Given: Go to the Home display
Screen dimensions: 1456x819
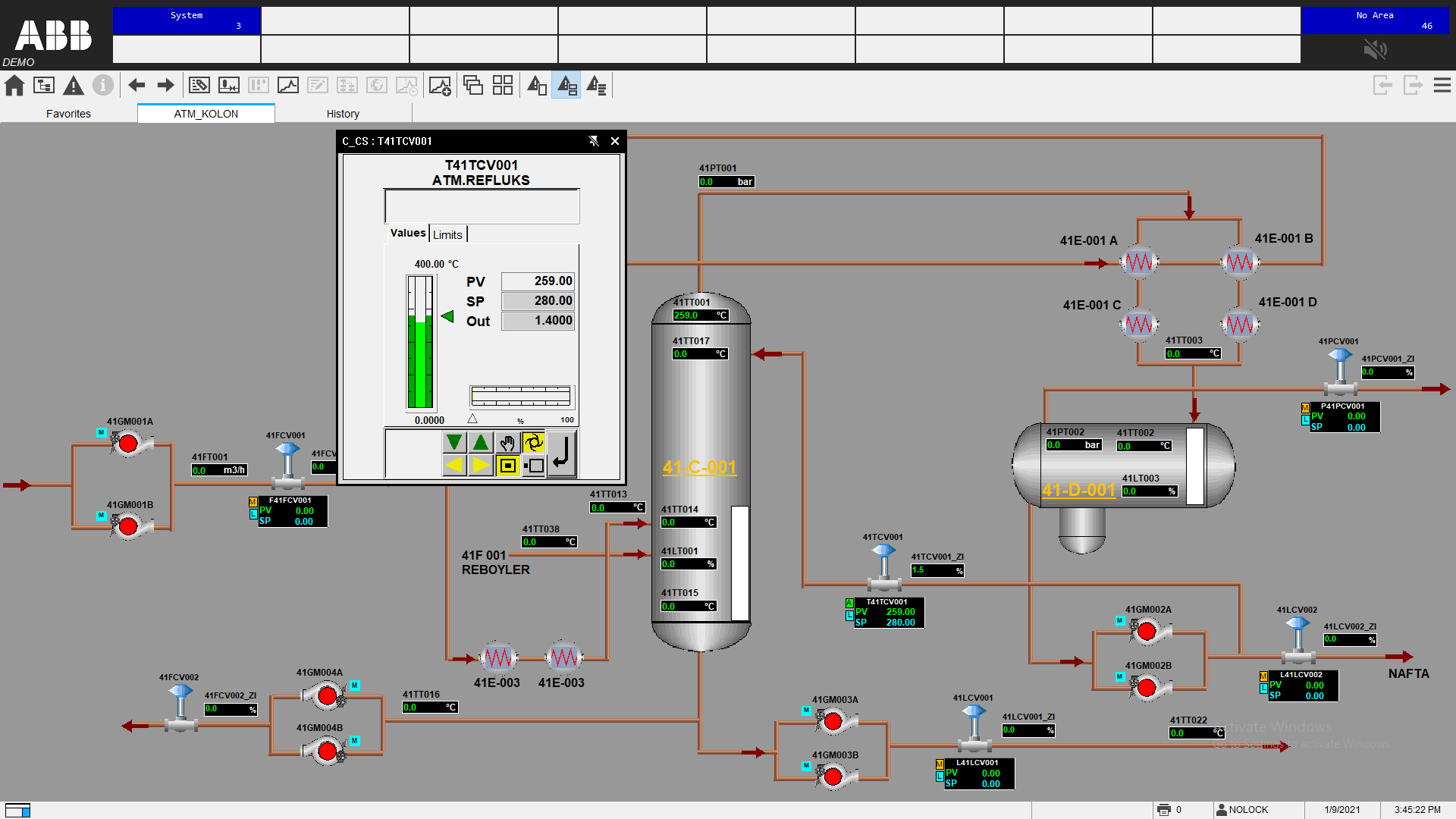Looking at the screenshot, I should pyautogui.click(x=14, y=86).
